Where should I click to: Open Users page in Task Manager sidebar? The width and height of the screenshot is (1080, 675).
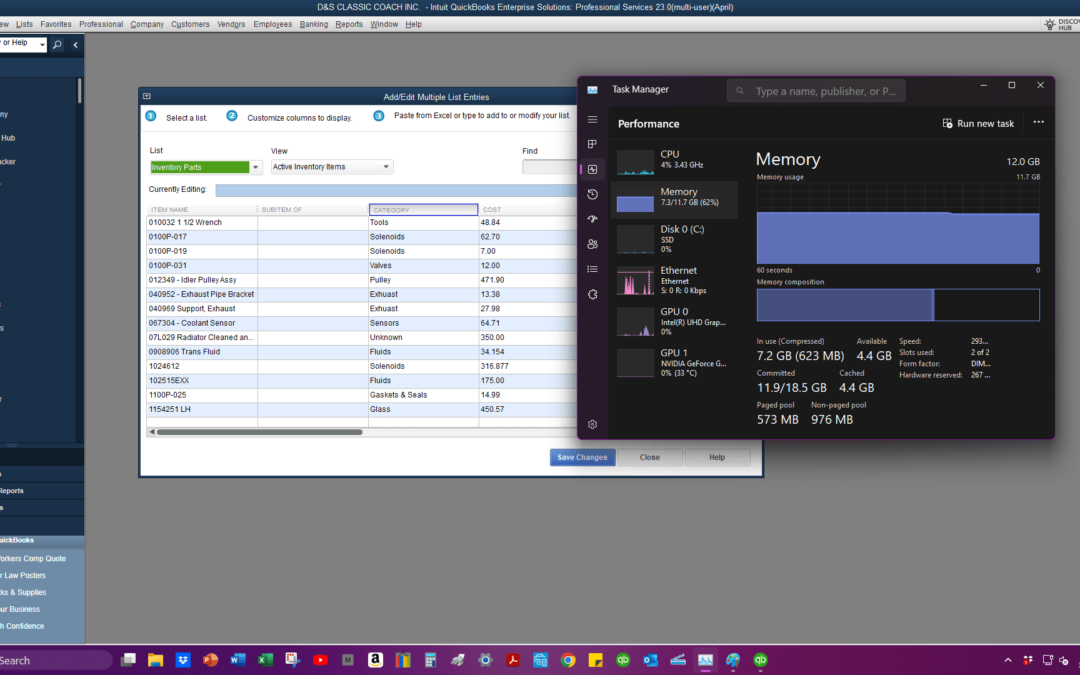592,244
